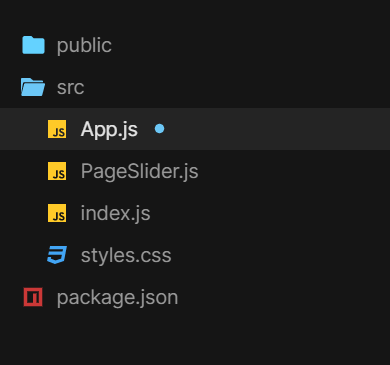Click the open folder icon beside src
This screenshot has height=365, width=390.
click(33, 87)
